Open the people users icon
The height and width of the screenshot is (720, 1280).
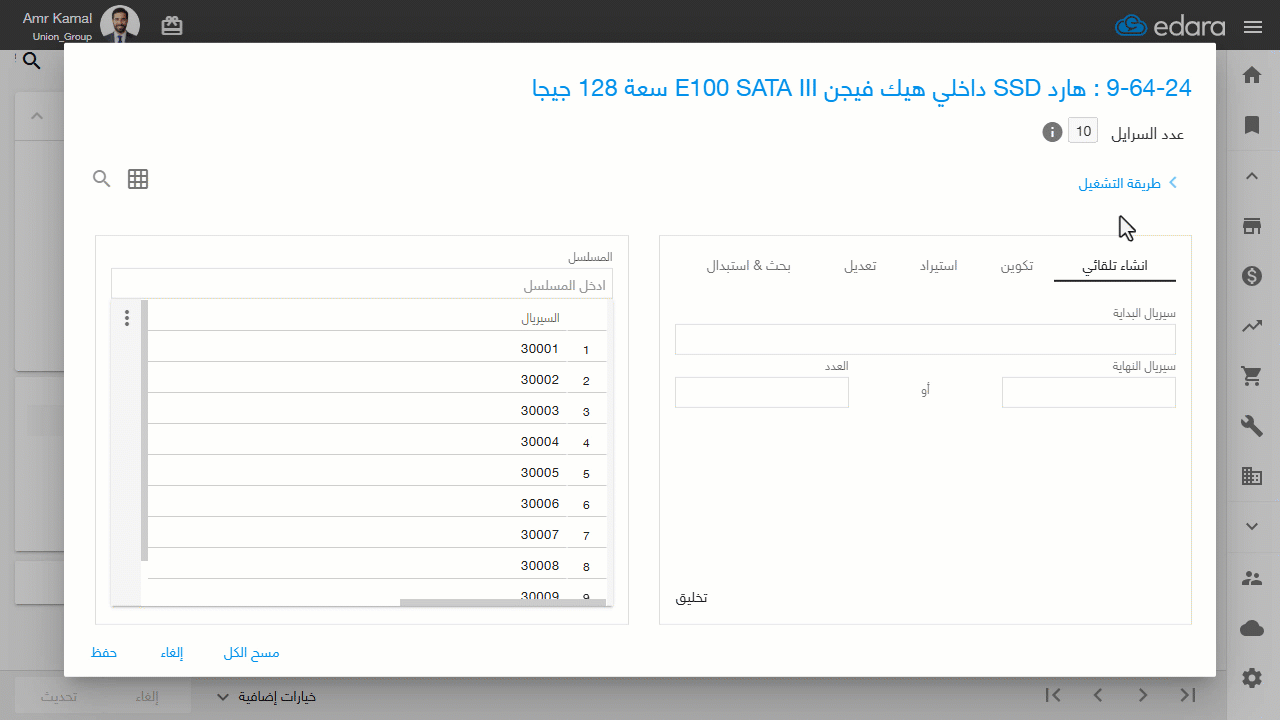coord(1251,578)
